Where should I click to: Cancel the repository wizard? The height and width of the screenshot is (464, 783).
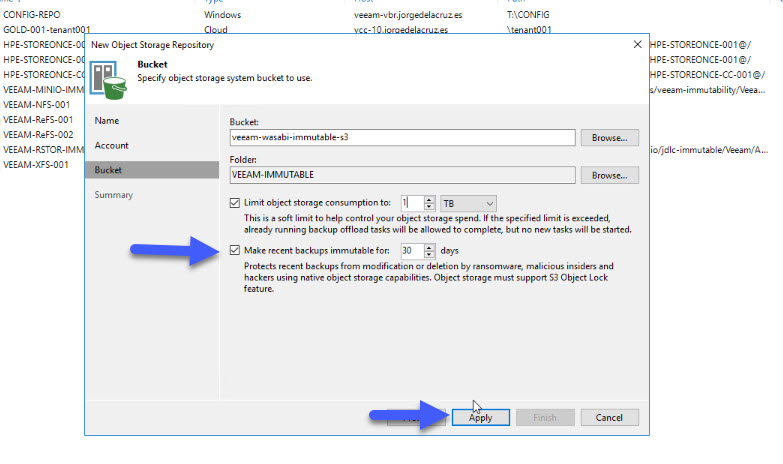(609, 418)
